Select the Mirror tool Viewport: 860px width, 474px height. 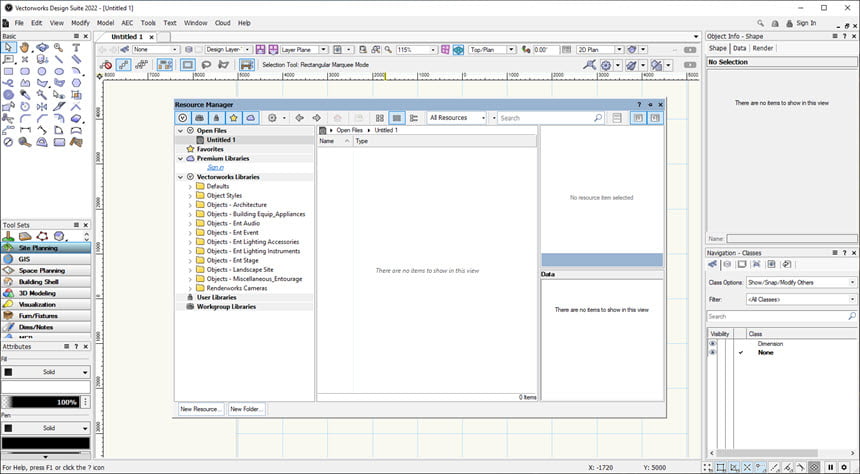click(x=42, y=106)
